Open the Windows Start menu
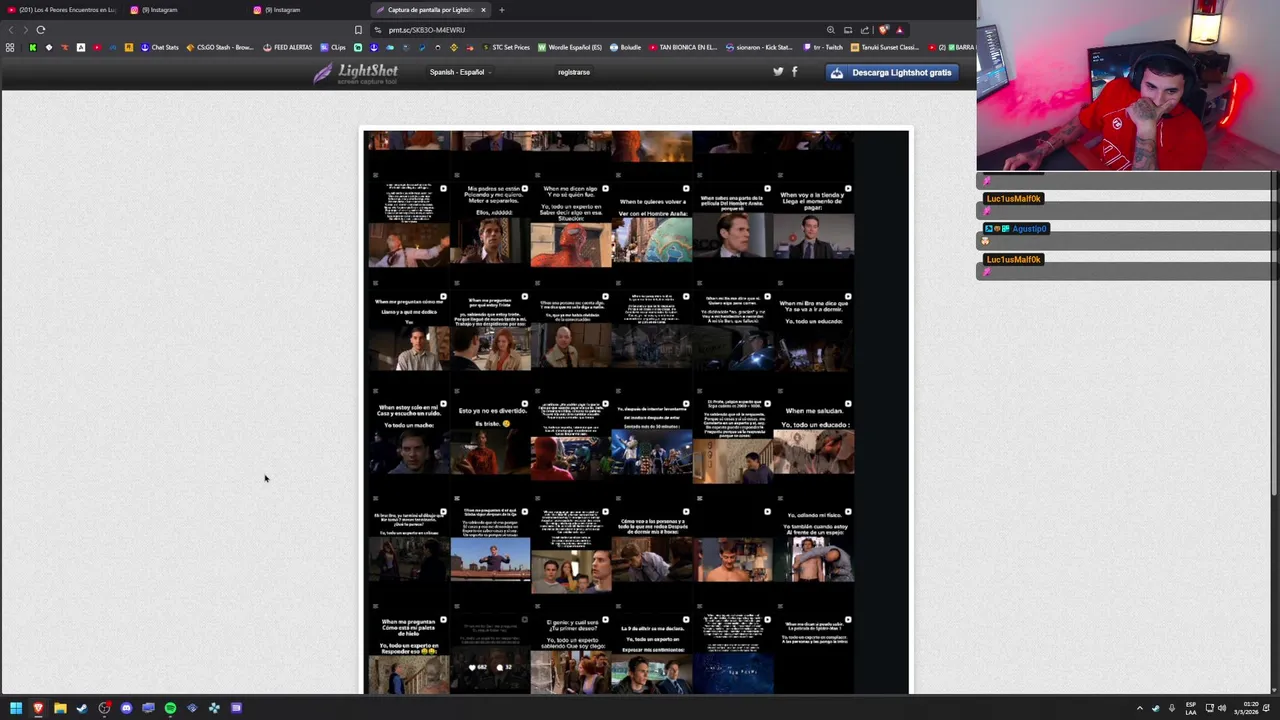This screenshot has width=1280, height=720. (x=16, y=708)
